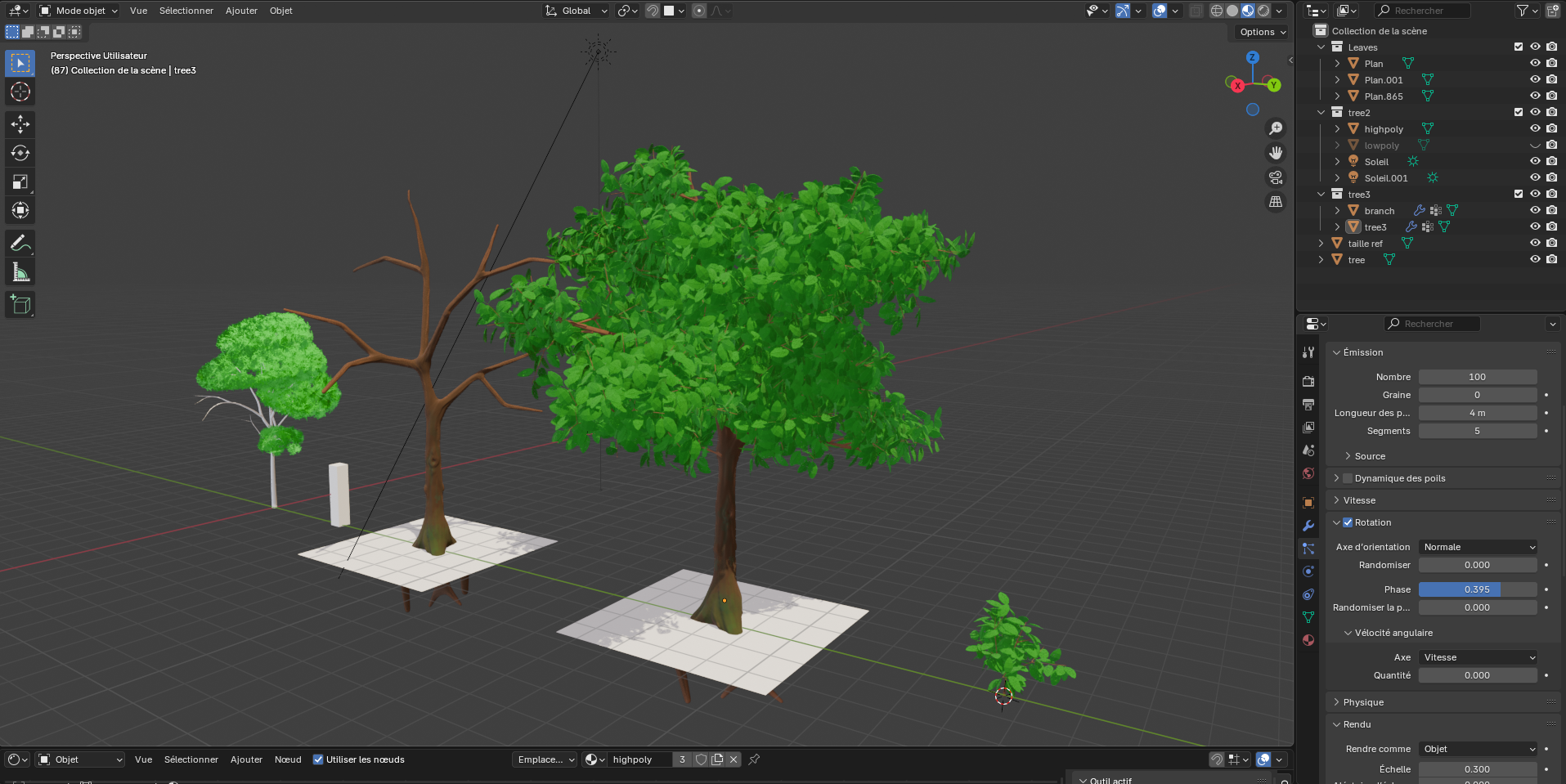1566x784 pixels.
Task: Open the Mode objet dropdown
Action: pyautogui.click(x=79, y=11)
